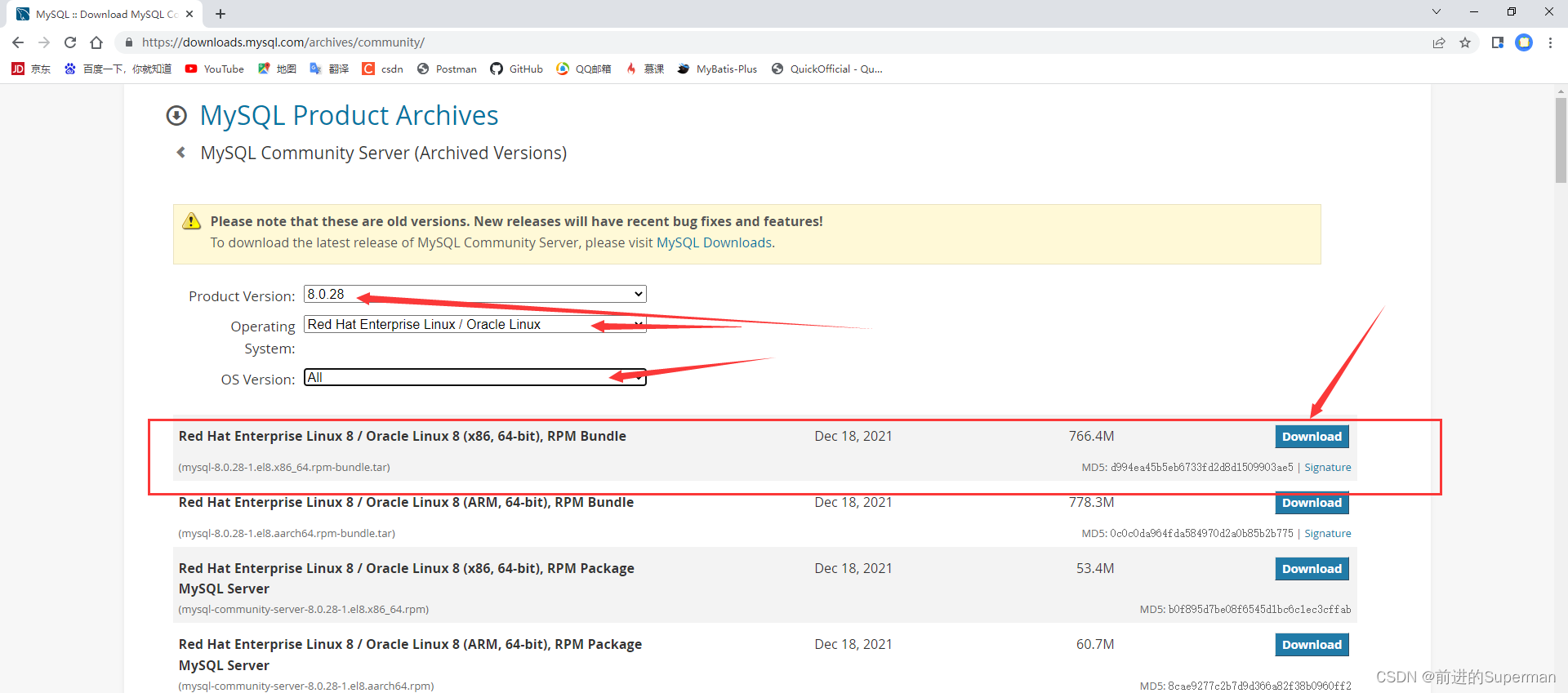Open the Baidu bookmark
This screenshot has height=693, width=1568.
(118, 69)
